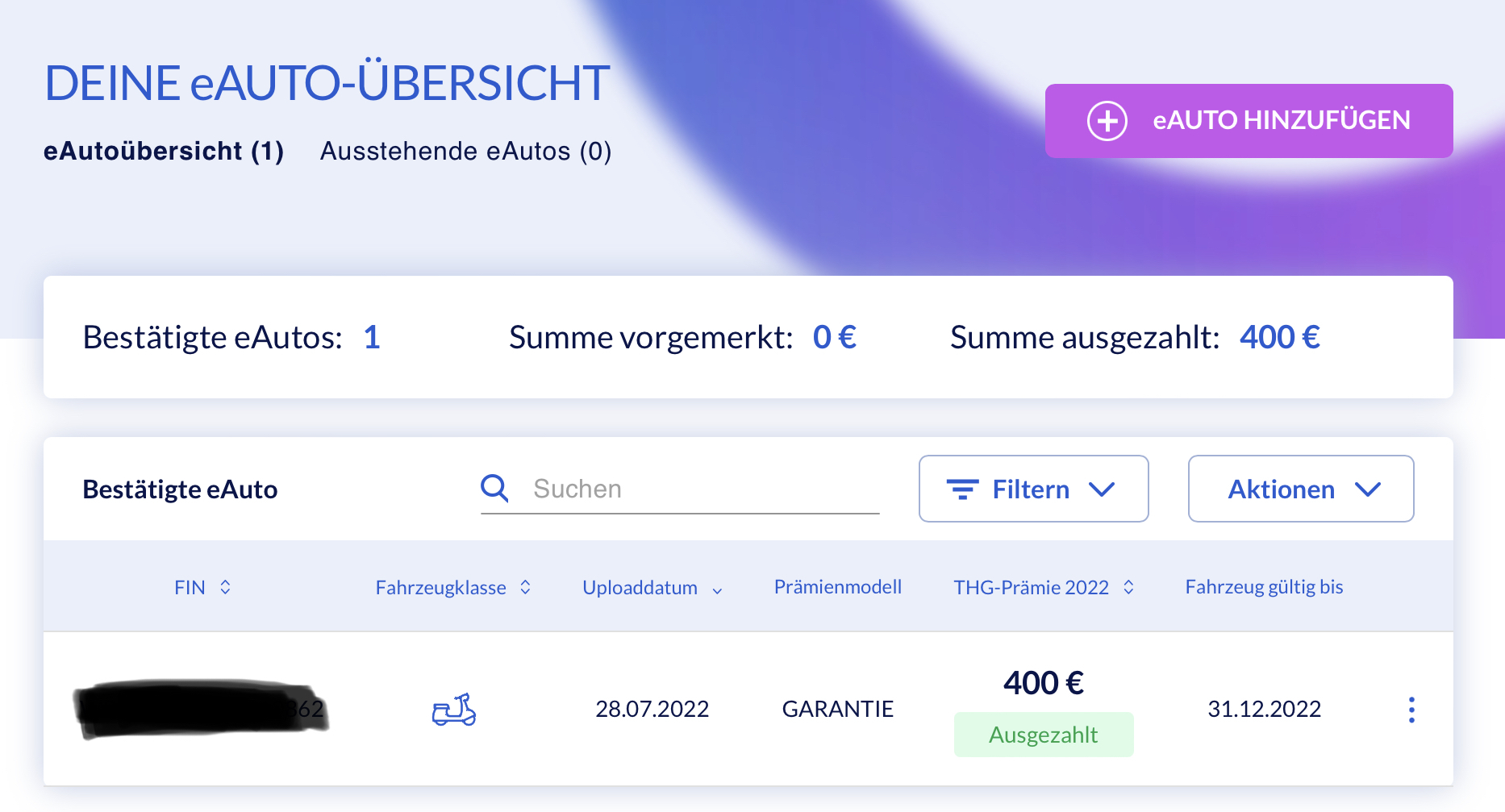This screenshot has height=812, width=1505.
Task: Switch to Ausstehende eAutos (0) tab
Action: pos(465,152)
